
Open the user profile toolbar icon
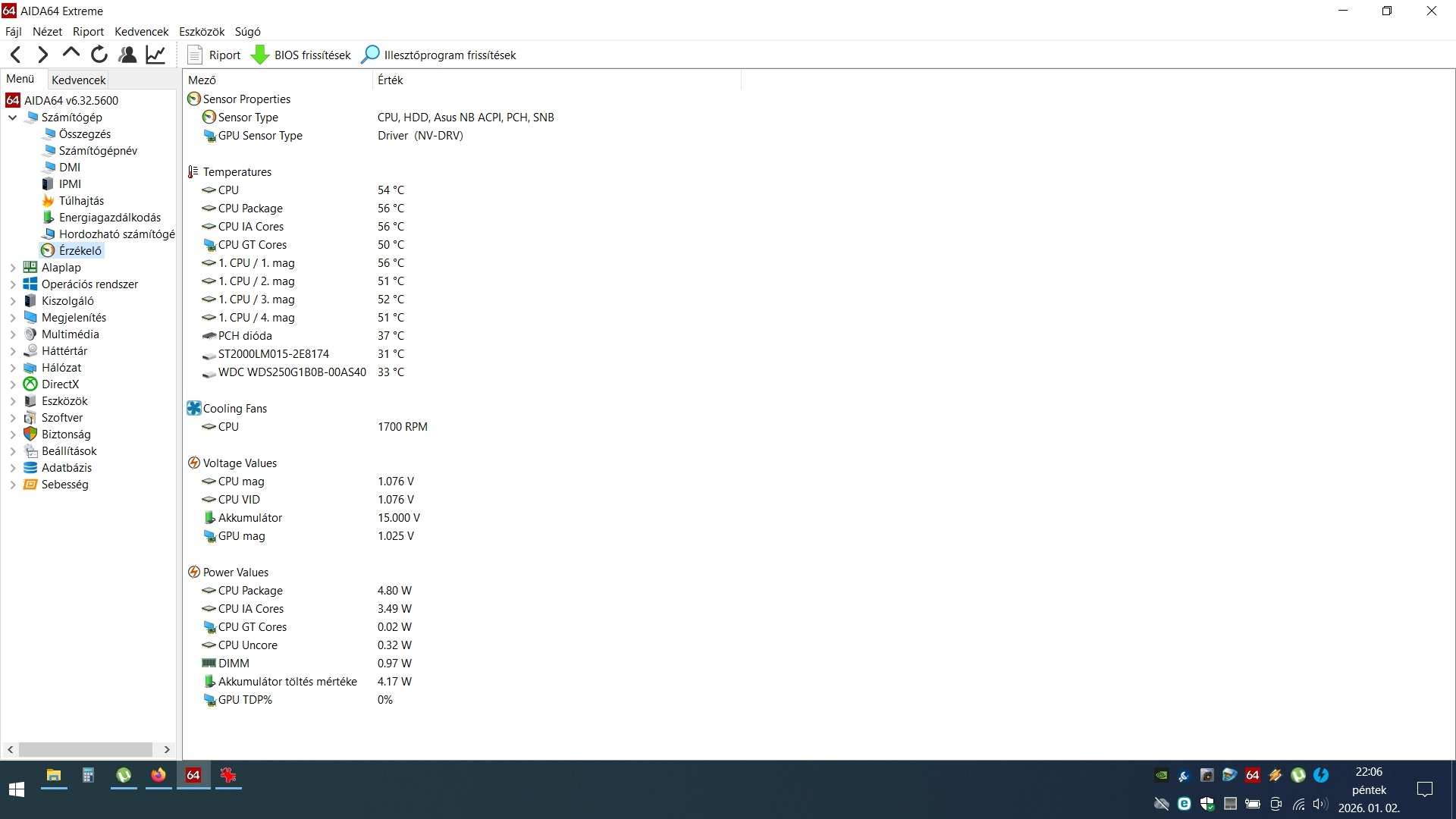tap(127, 55)
